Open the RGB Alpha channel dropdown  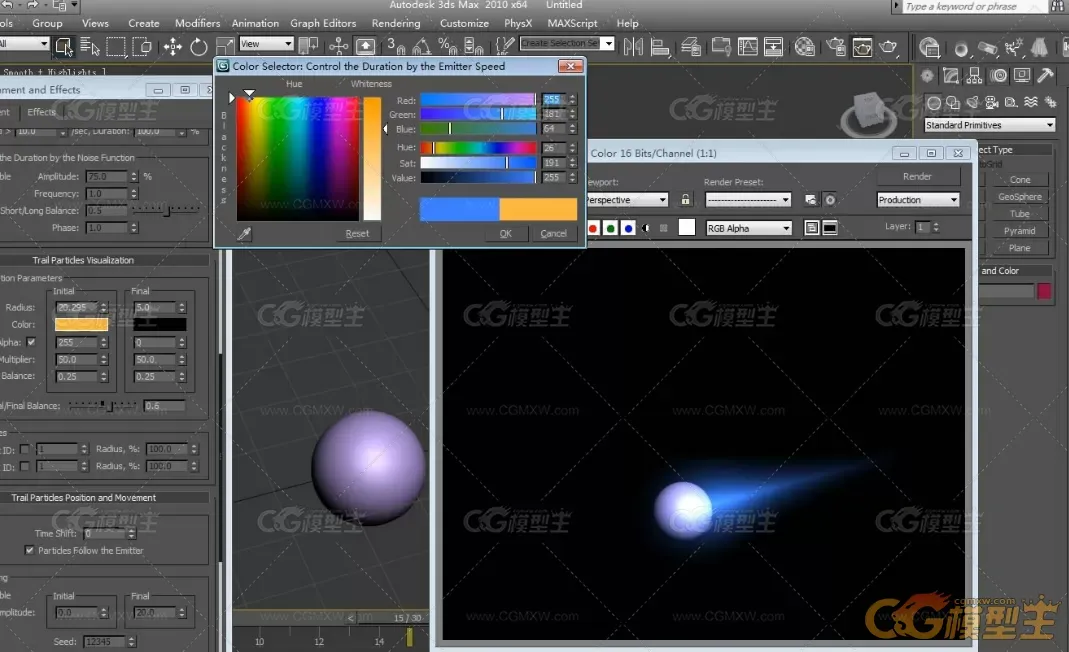(x=749, y=228)
